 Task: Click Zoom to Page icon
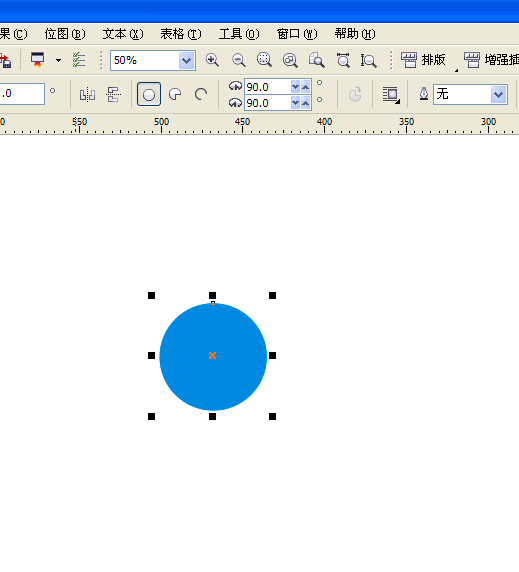[x=316, y=60]
